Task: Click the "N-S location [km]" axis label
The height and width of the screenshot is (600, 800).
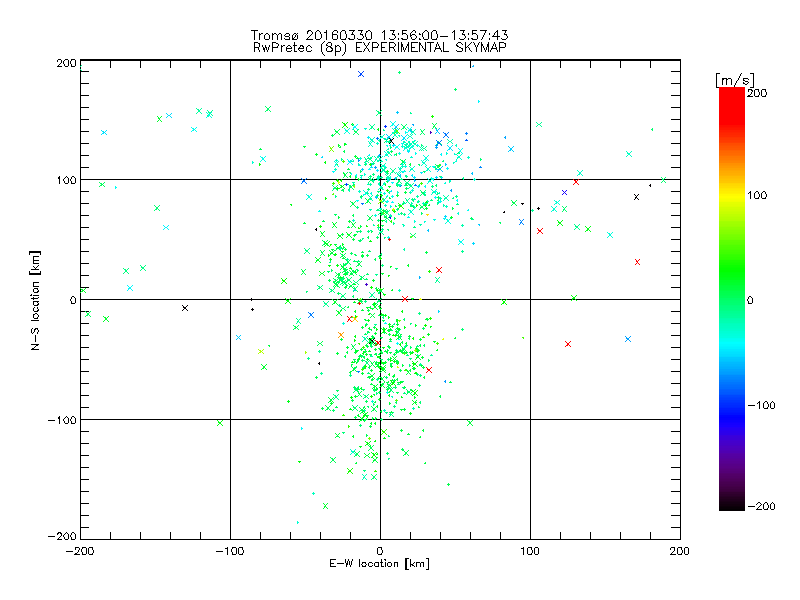Action: click(x=35, y=300)
